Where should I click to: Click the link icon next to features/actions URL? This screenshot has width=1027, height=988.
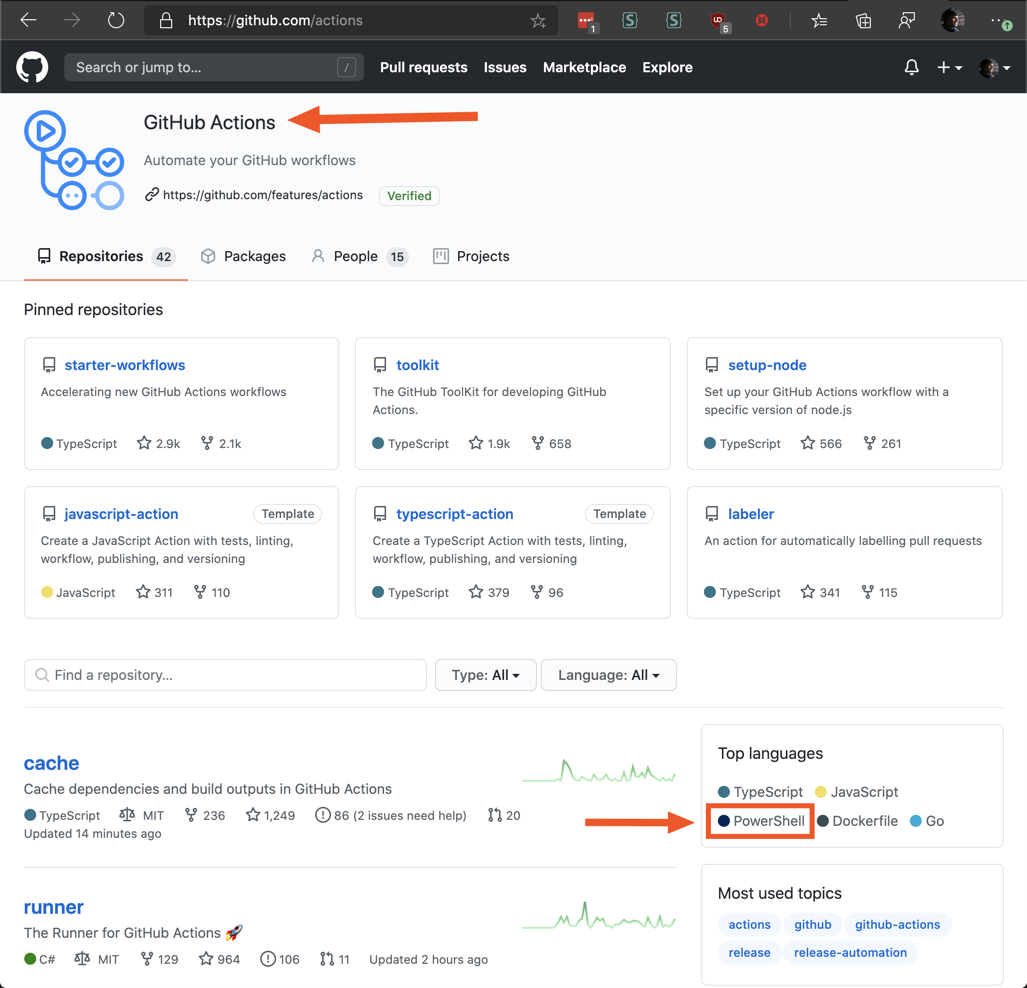point(152,195)
